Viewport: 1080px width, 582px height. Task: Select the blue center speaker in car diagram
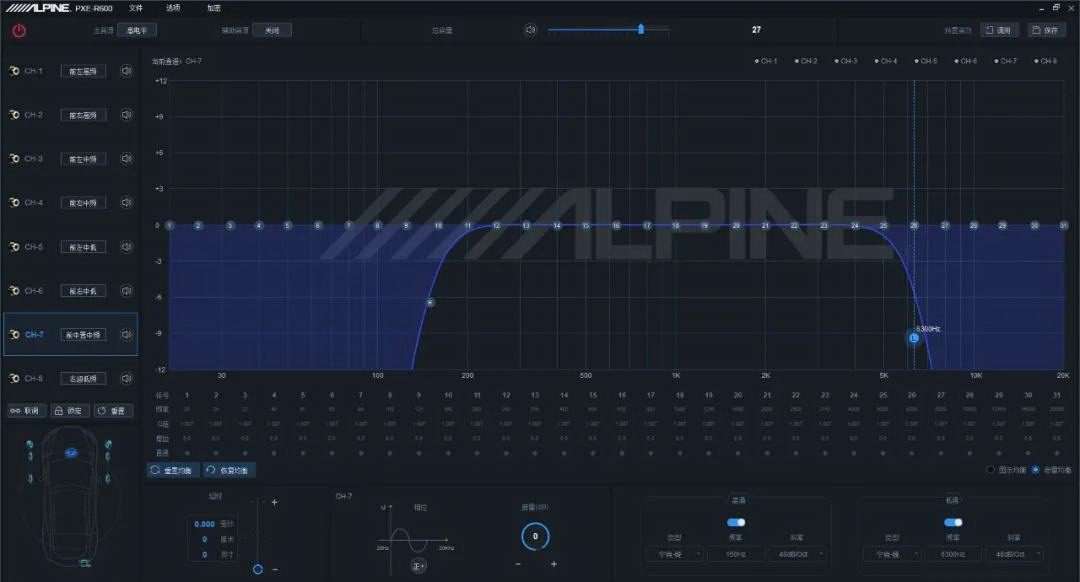point(71,453)
